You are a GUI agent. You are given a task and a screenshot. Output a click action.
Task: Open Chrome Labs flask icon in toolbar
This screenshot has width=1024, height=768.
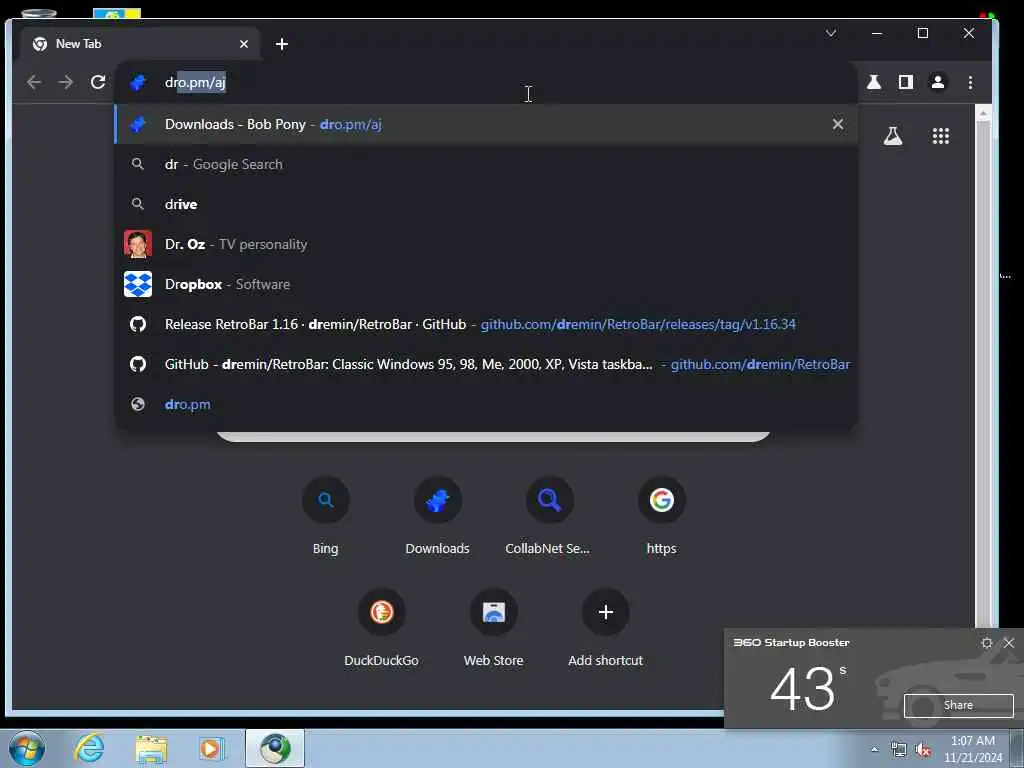click(874, 82)
